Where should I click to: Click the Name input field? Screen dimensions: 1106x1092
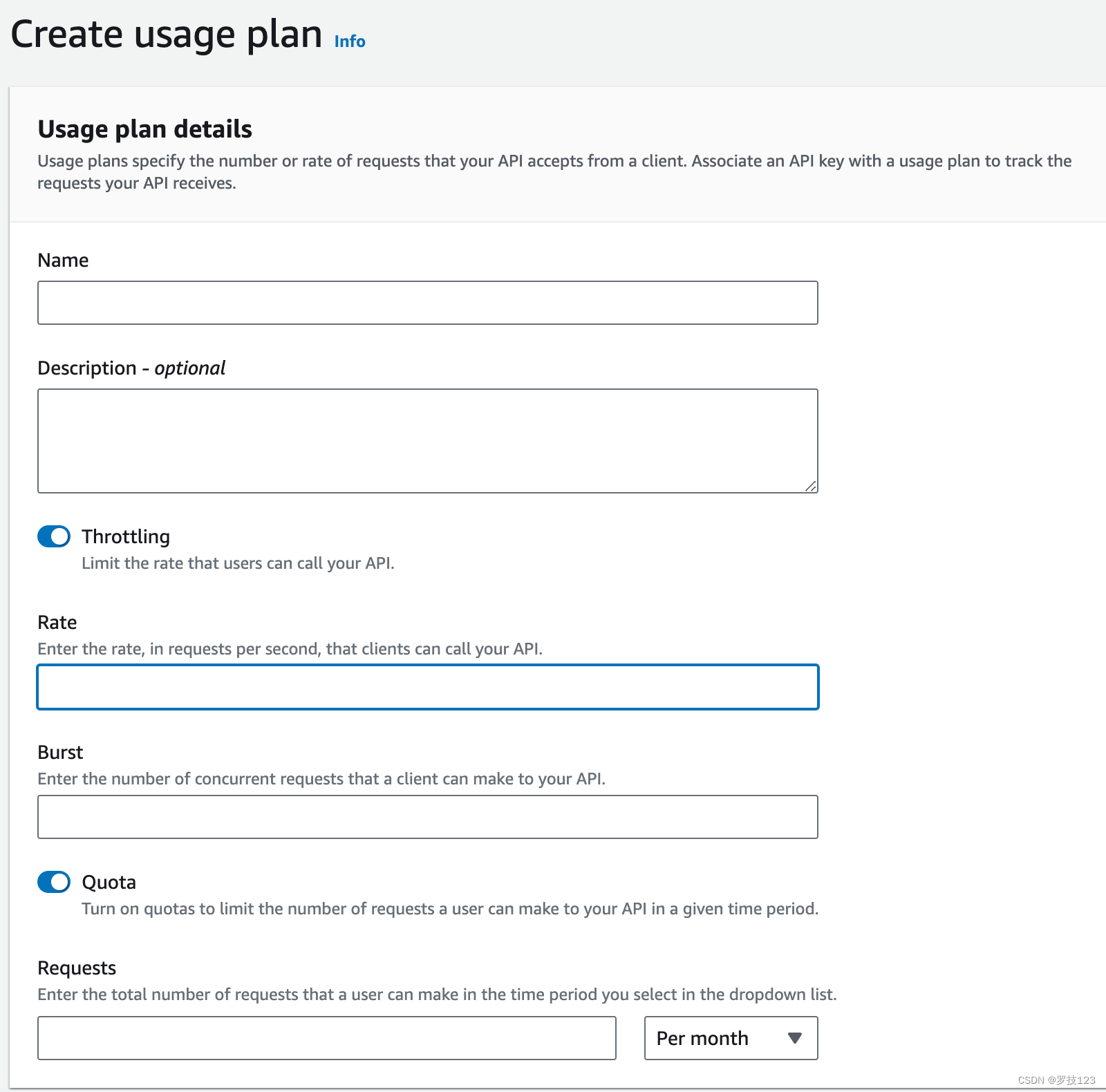coord(428,303)
